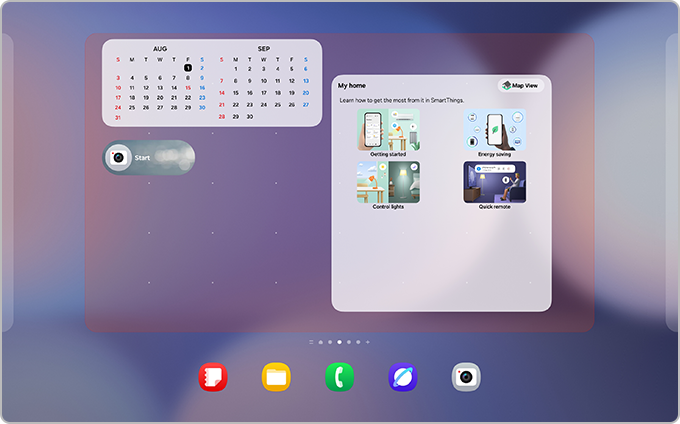This screenshot has height=424, width=680.
Task: Tap the My home widget title
Action: point(352,86)
